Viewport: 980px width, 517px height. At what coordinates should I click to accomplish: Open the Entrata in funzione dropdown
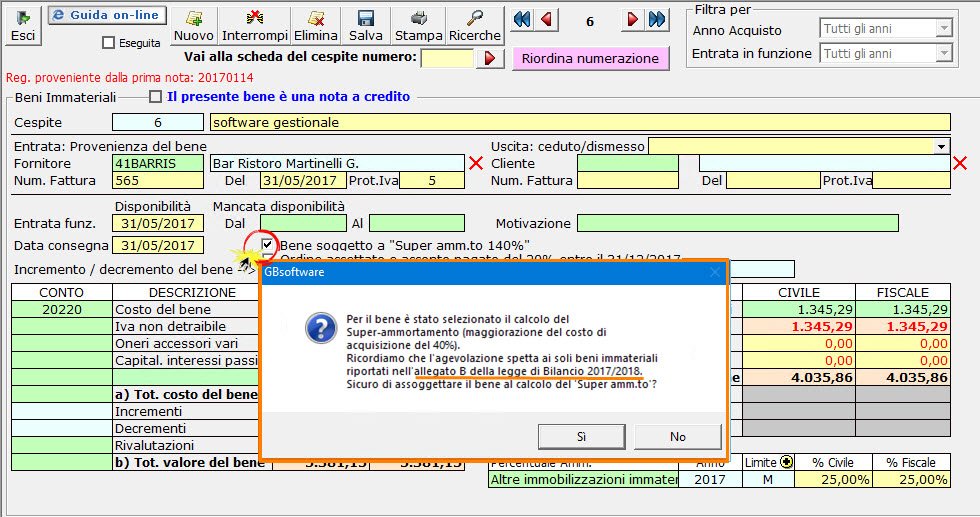pos(944,54)
